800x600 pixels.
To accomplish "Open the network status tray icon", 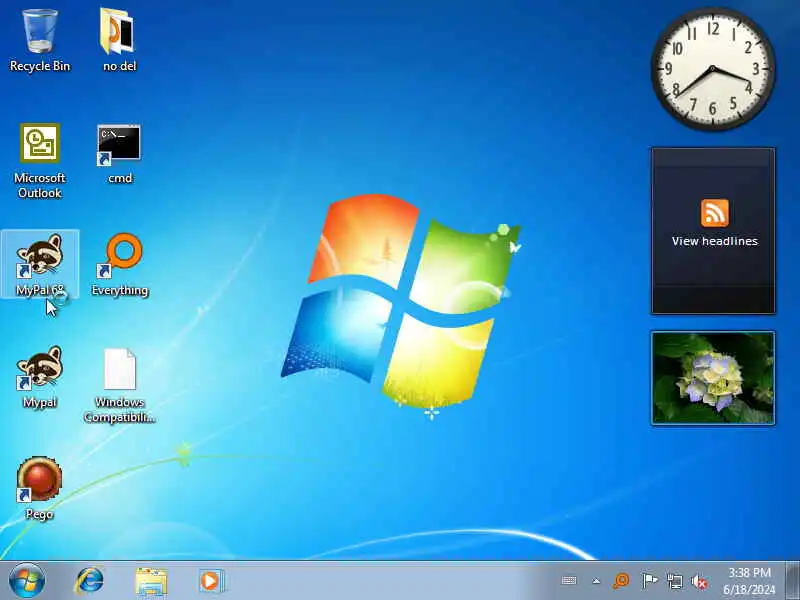I will [x=674, y=581].
